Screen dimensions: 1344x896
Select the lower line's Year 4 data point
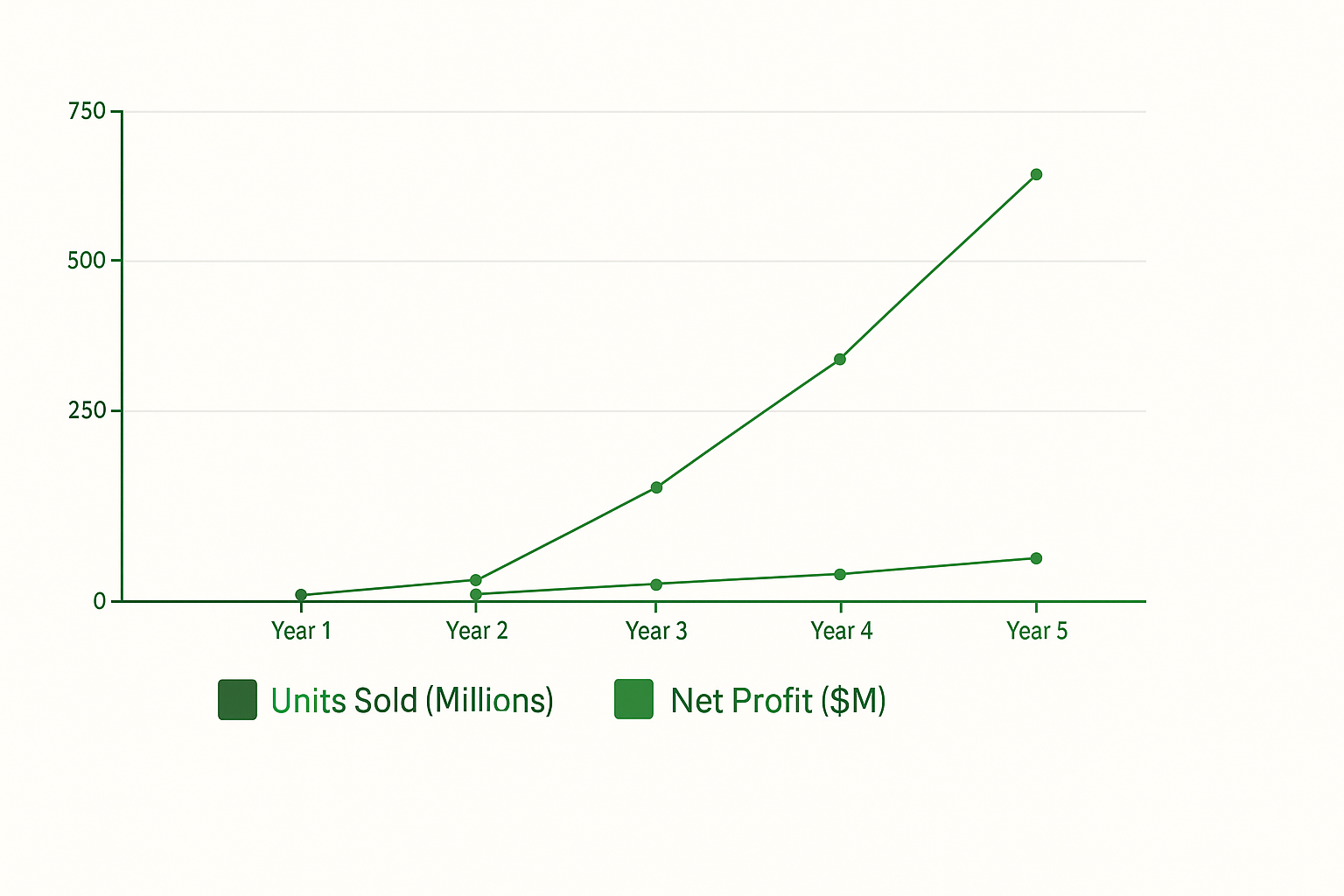point(840,574)
